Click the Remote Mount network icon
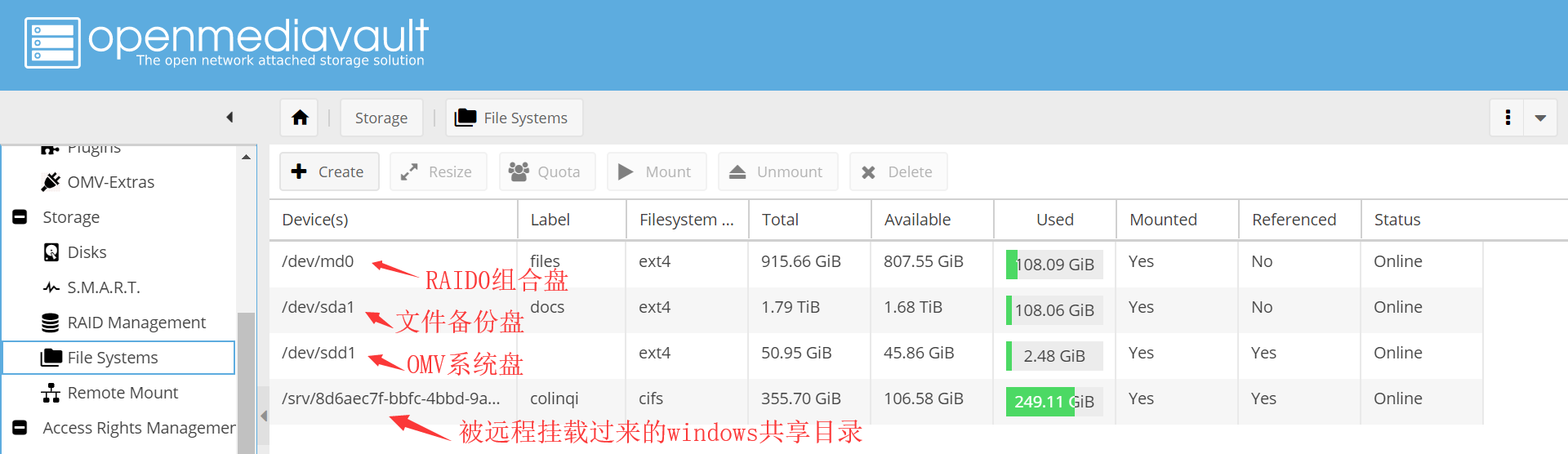The width and height of the screenshot is (1568, 454). (x=51, y=393)
